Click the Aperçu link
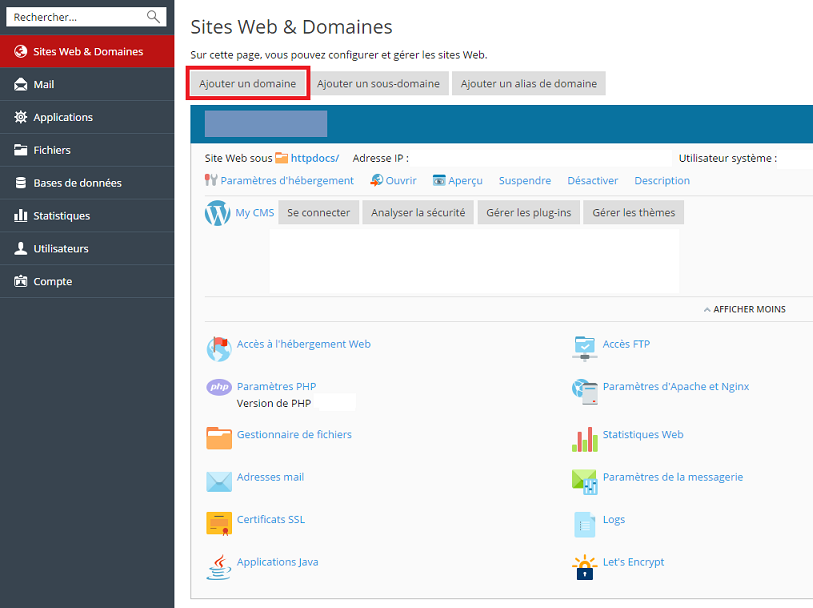The width and height of the screenshot is (813, 608). [466, 180]
